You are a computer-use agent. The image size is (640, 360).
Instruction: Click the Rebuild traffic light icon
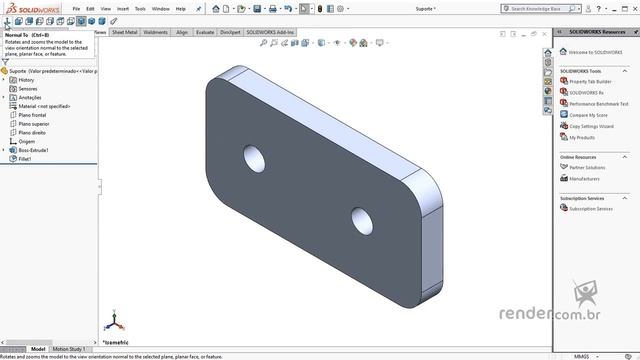(x=320, y=9)
